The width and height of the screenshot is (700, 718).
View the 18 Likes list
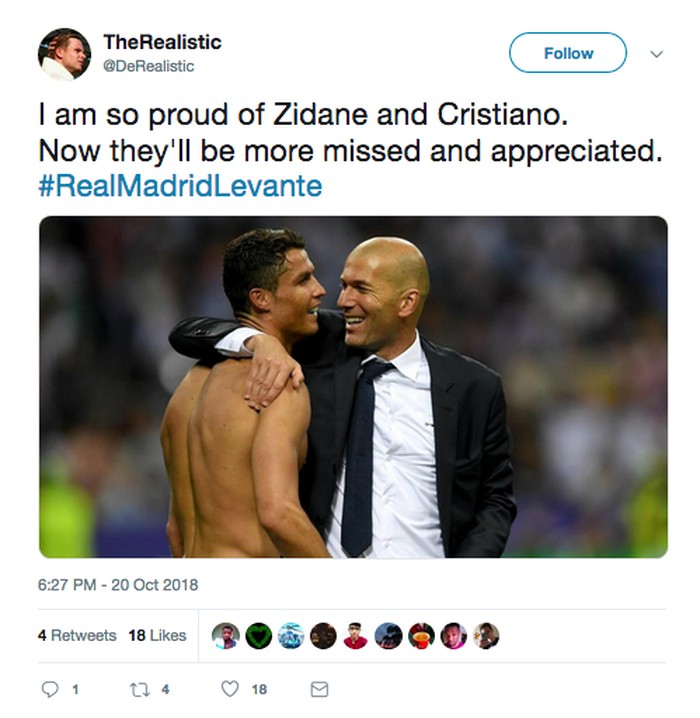(157, 635)
